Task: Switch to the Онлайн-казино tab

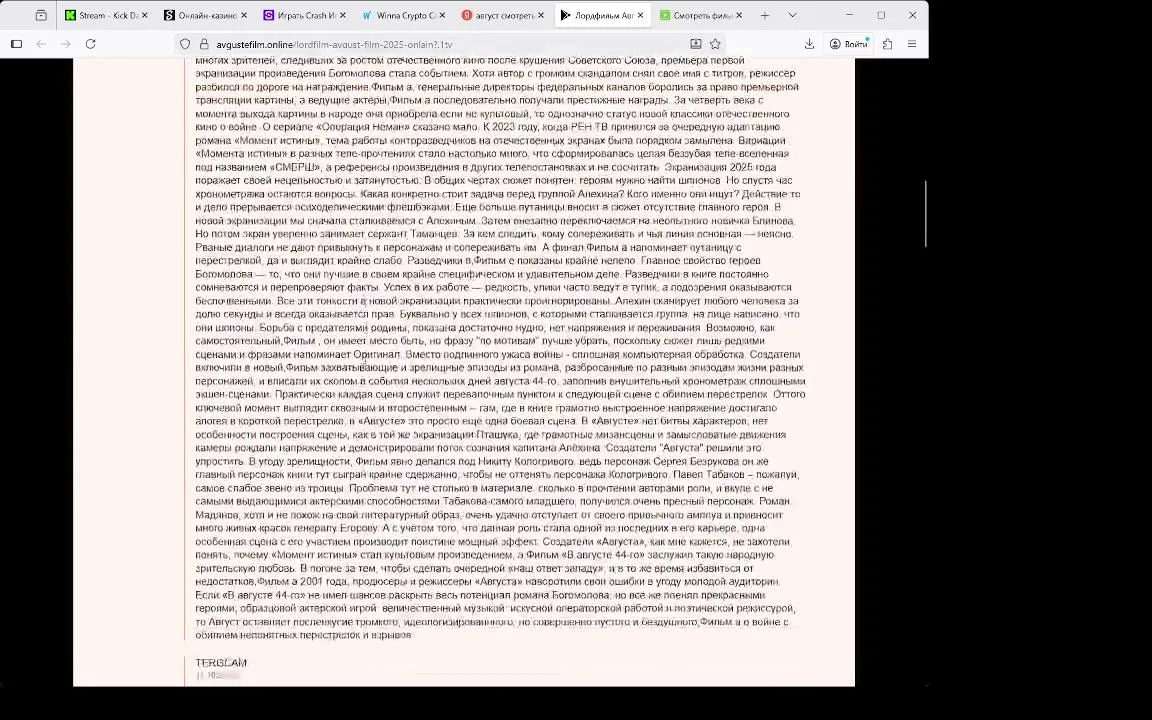Action: (205, 15)
